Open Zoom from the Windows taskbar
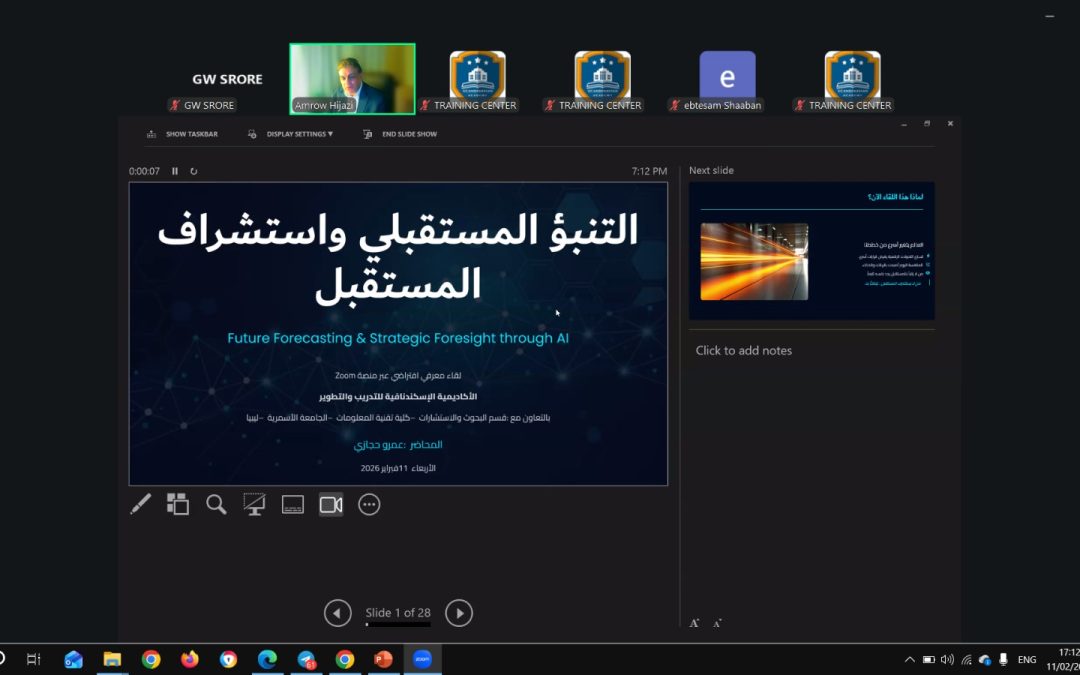Image resolution: width=1080 pixels, height=675 pixels. 421,659
